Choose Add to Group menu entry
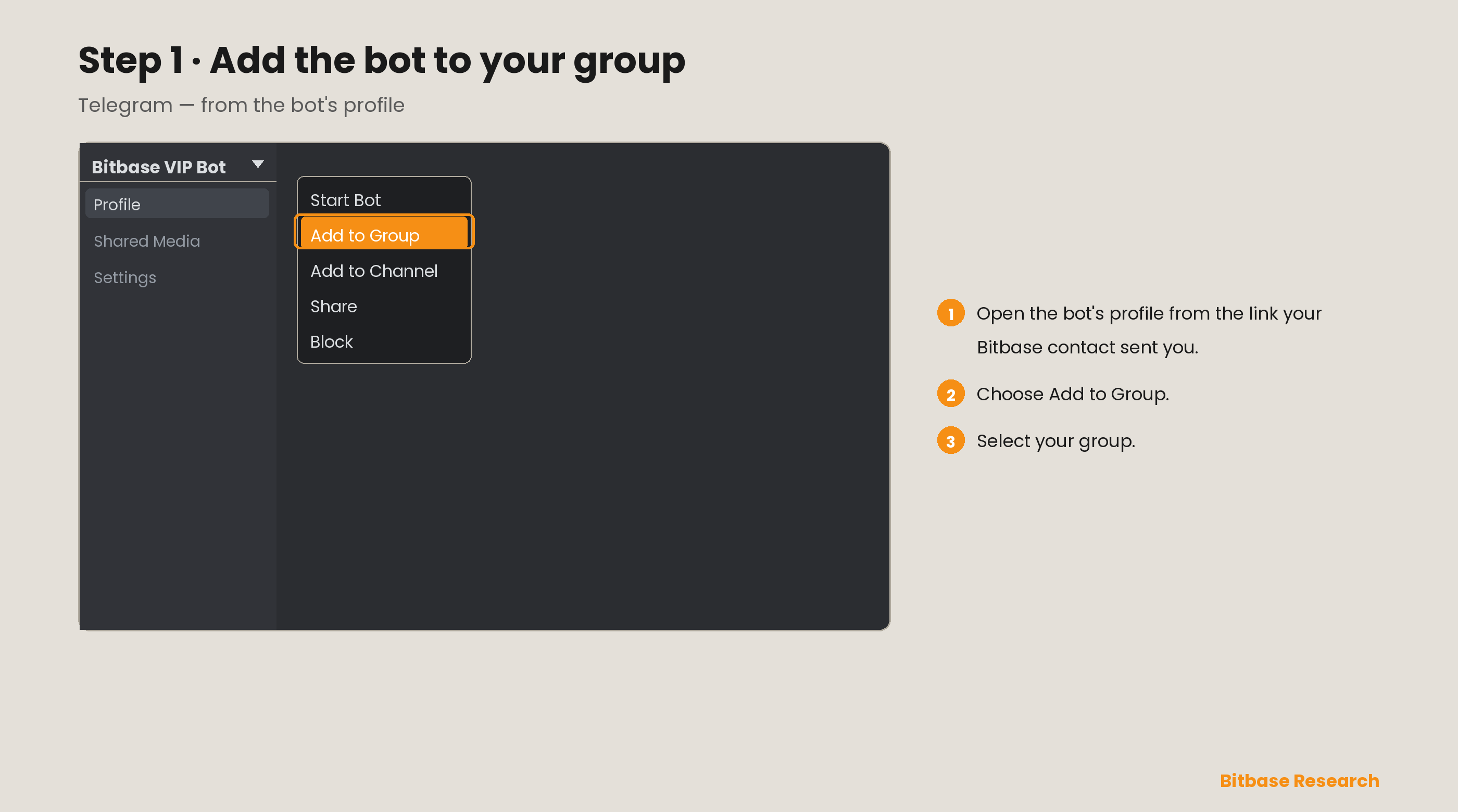The width and height of the screenshot is (1458, 812). (x=384, y=233)
